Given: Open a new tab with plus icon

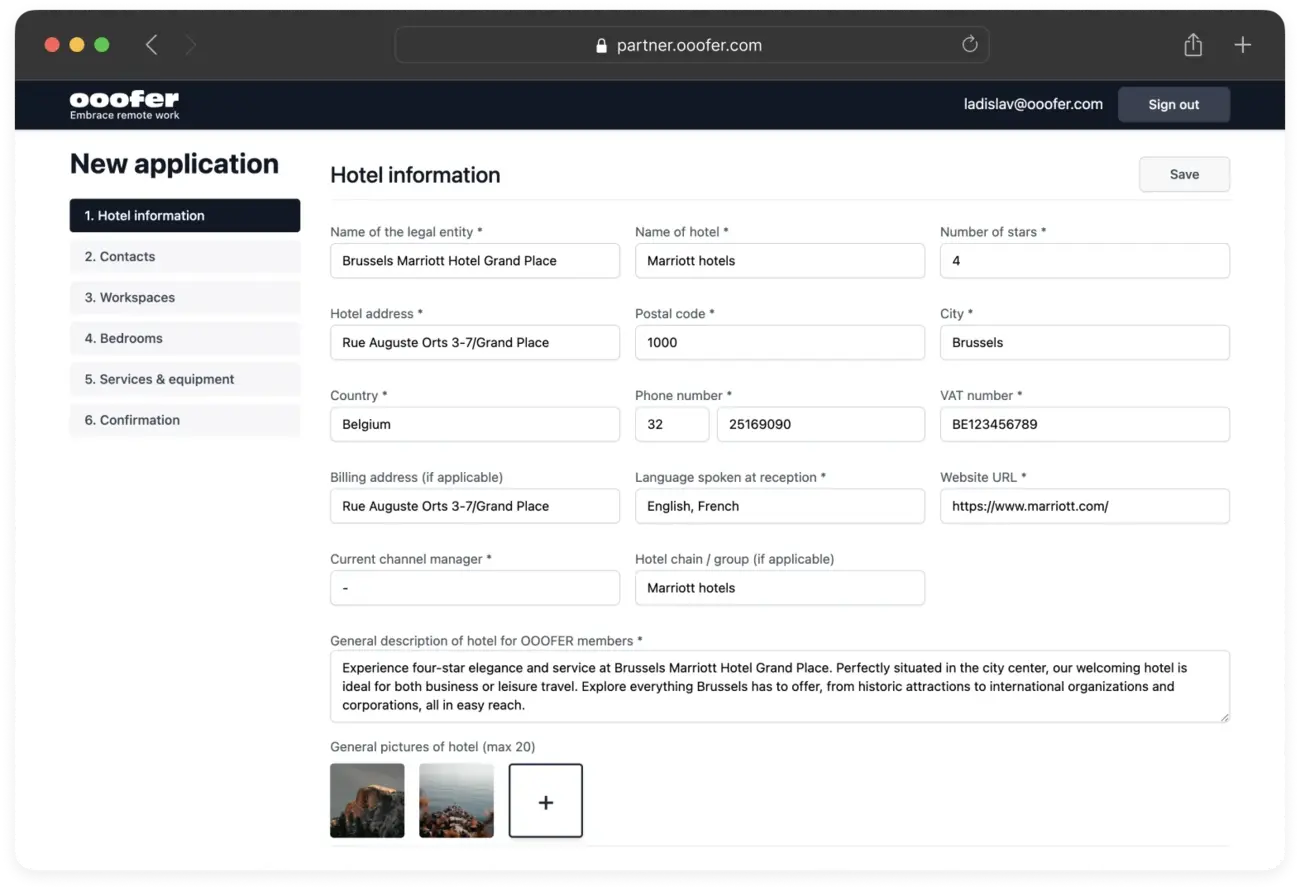Looking at the screenshot, I should point(1242,45).
